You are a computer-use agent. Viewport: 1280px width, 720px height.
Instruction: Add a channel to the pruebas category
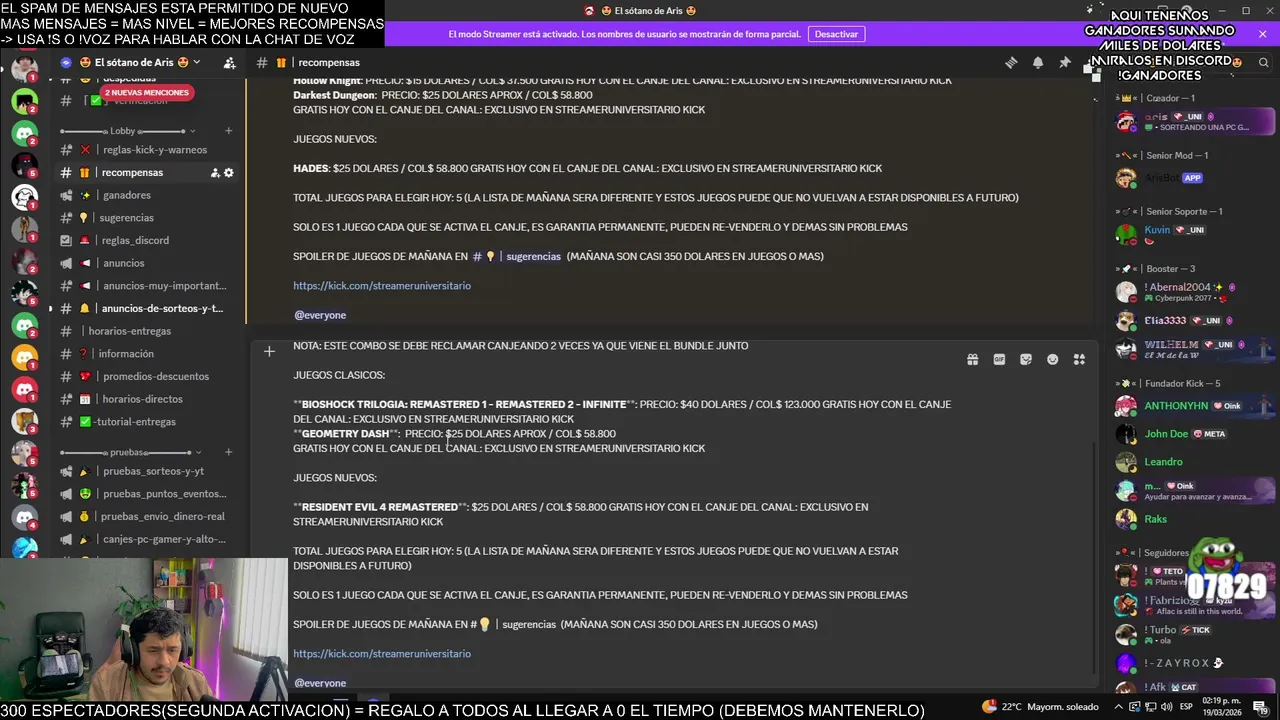(229, 452)
